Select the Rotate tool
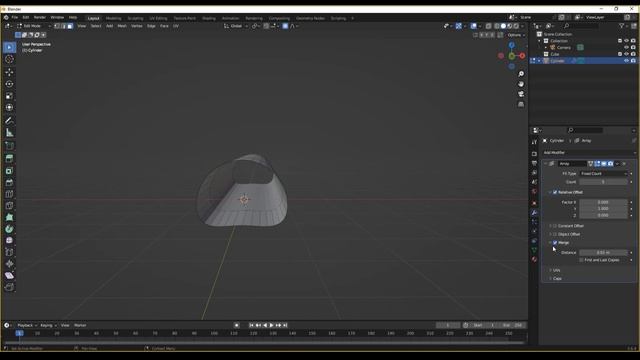Screen dimensions: 640x360 click(x=9, y=84)
